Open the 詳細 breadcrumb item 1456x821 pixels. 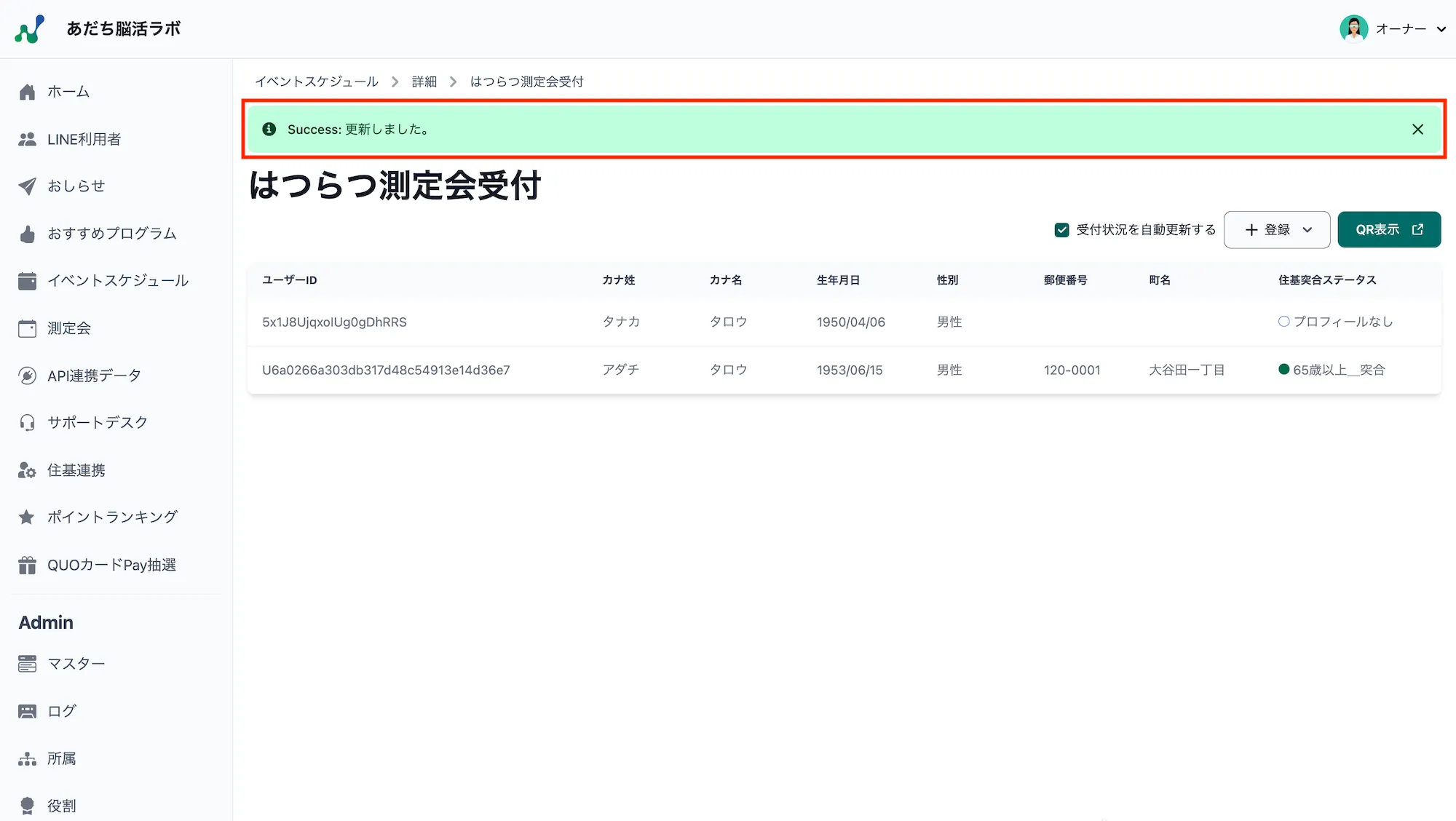pos(424,82)
